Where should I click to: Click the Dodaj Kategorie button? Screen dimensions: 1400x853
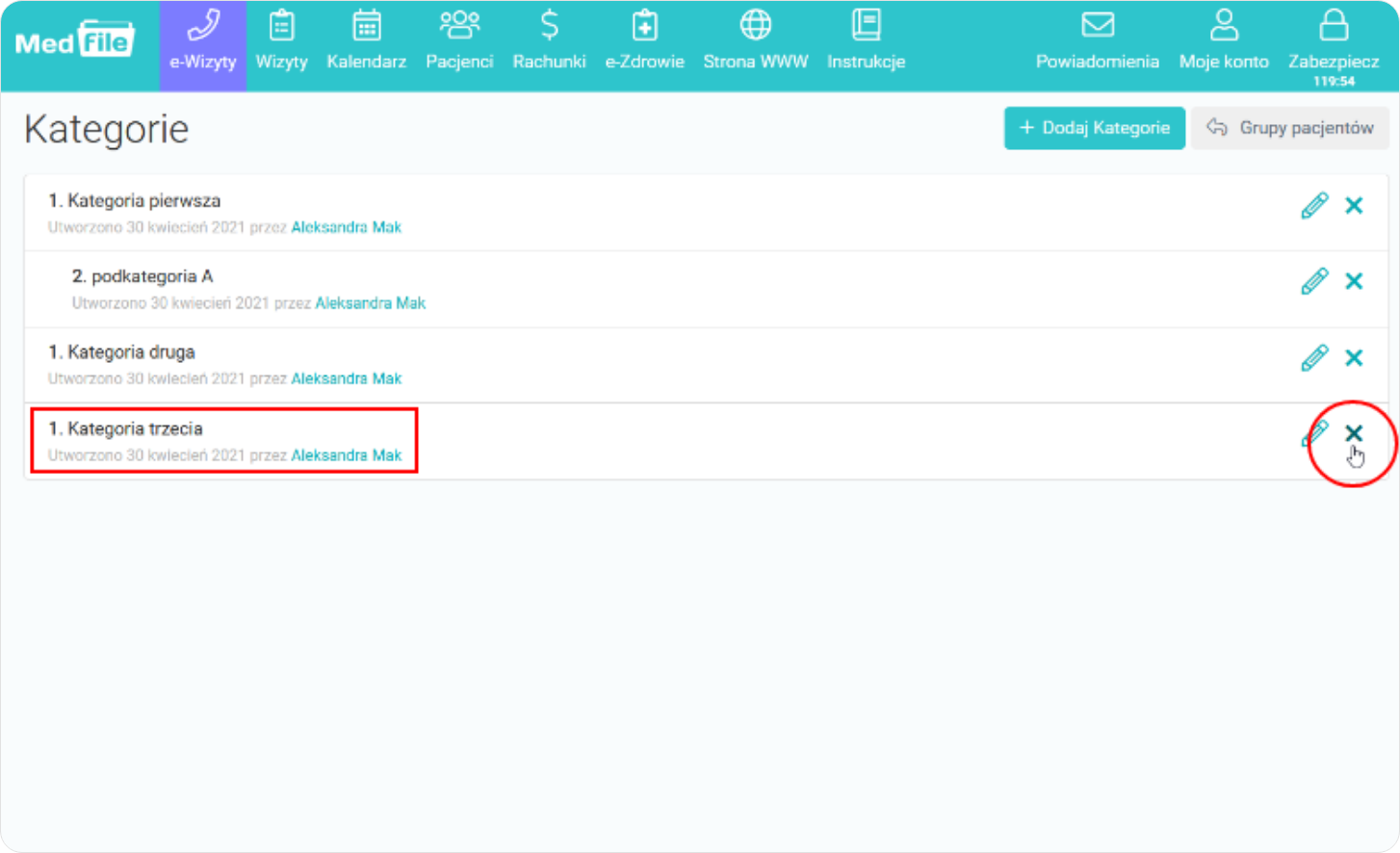click(1094, 128)
